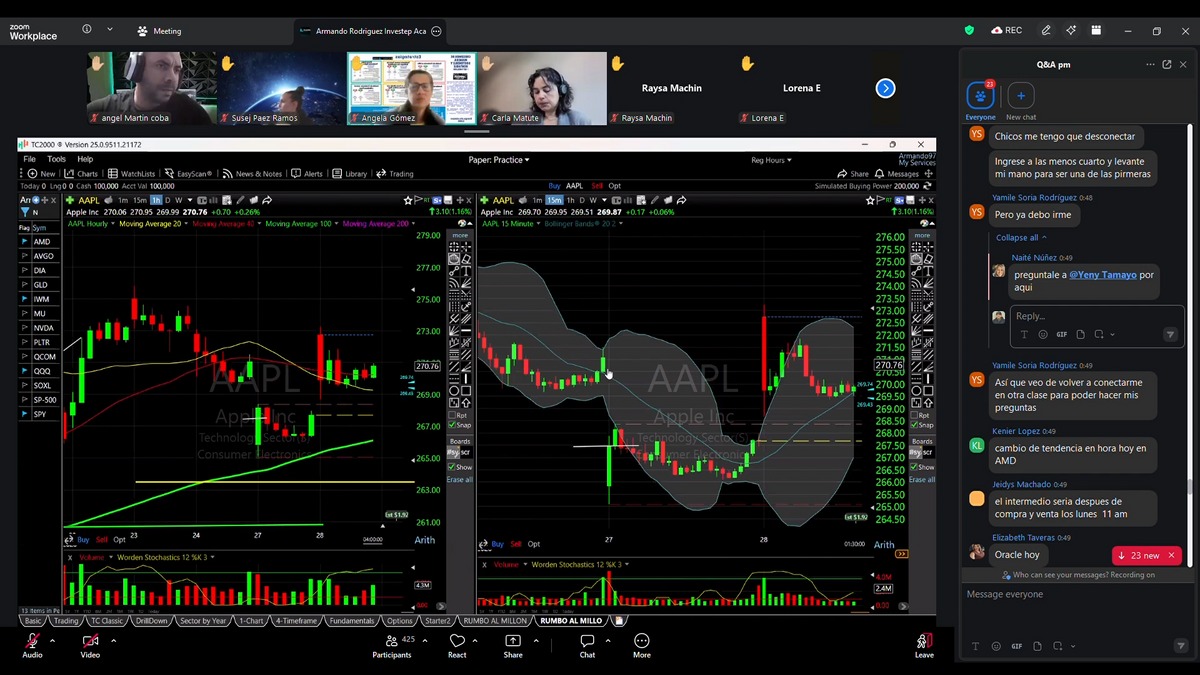Unmute with the Zoom Audio button
Viewport: 1200px width, 675px height.
point(33,645)
